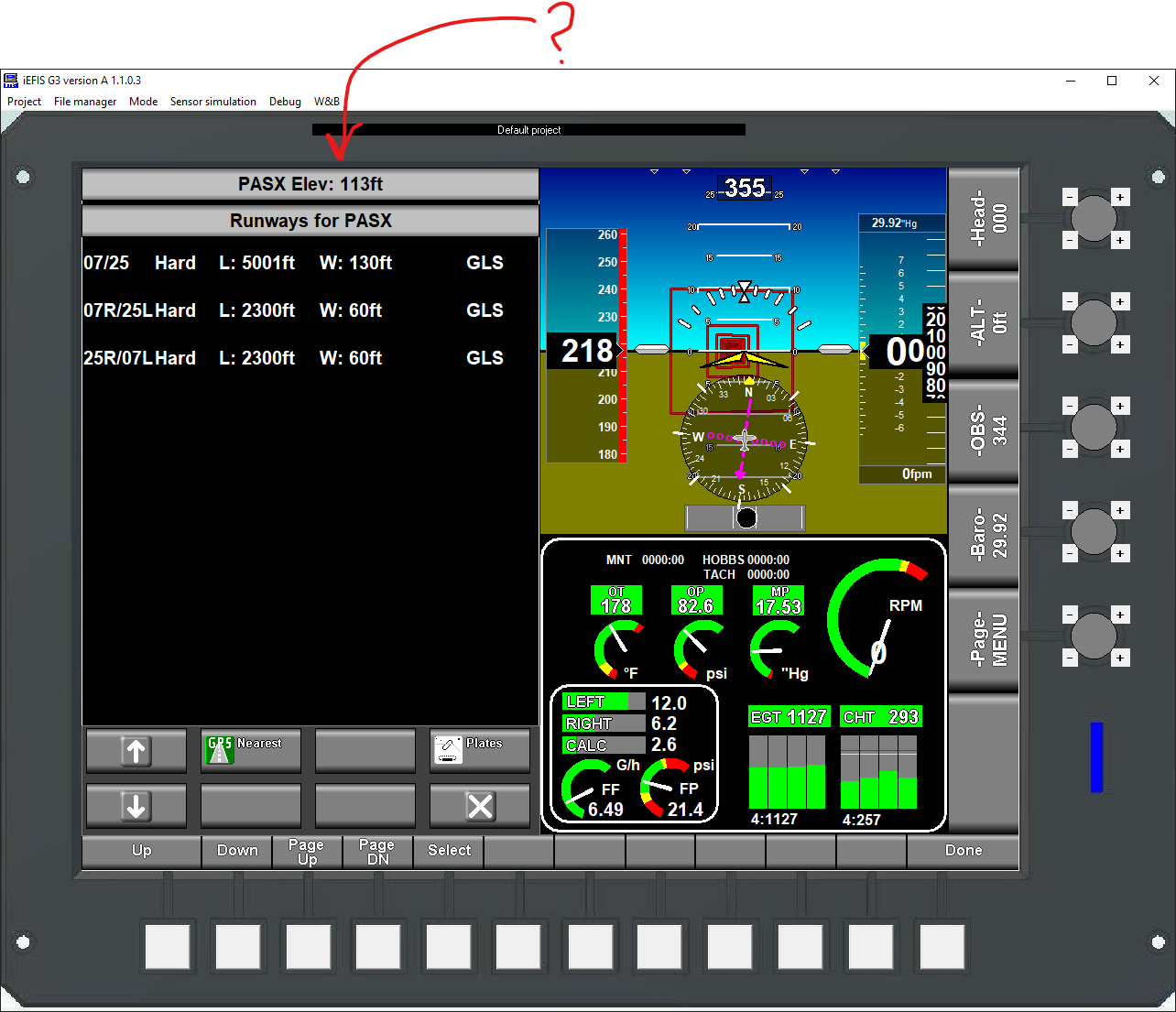The image size is (1176, 1012).
Task: Tap the down arrow touch button
Action: (x=136, y=806)
